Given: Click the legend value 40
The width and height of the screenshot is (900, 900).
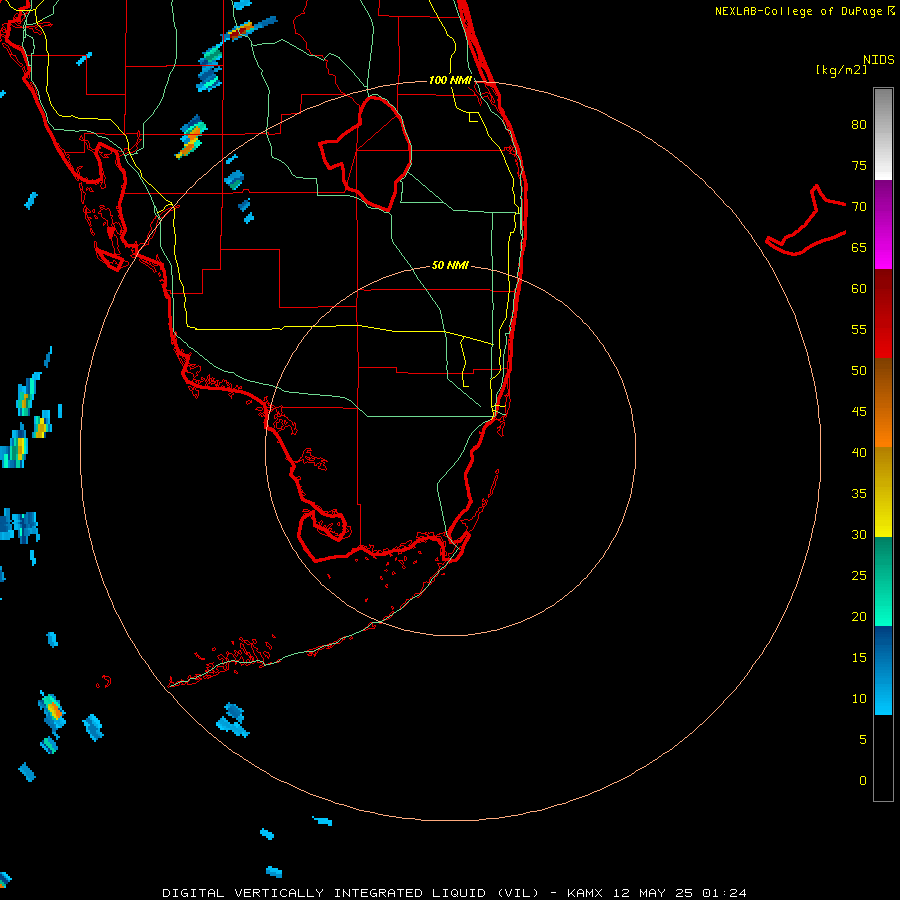Looking at the screenshot, I should click(859, 452).
